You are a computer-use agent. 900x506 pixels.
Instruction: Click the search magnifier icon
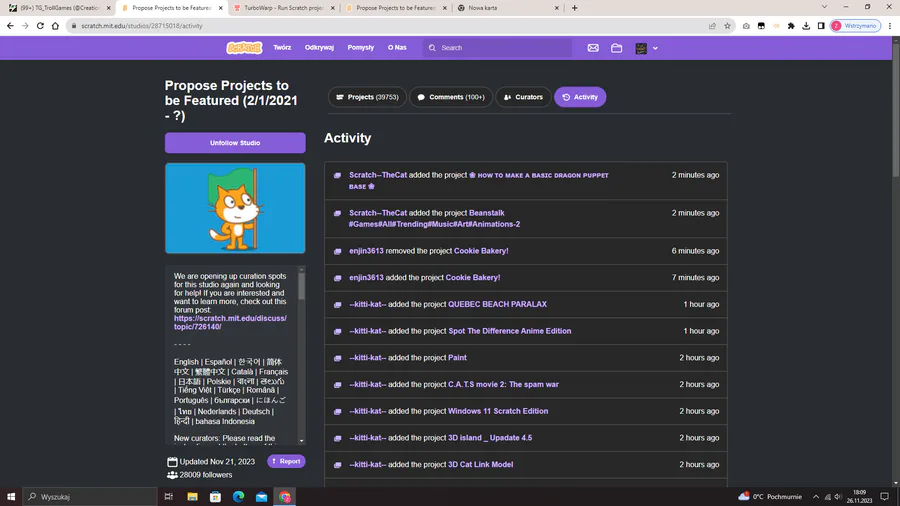pyautogui.click(x=432, y=48)
